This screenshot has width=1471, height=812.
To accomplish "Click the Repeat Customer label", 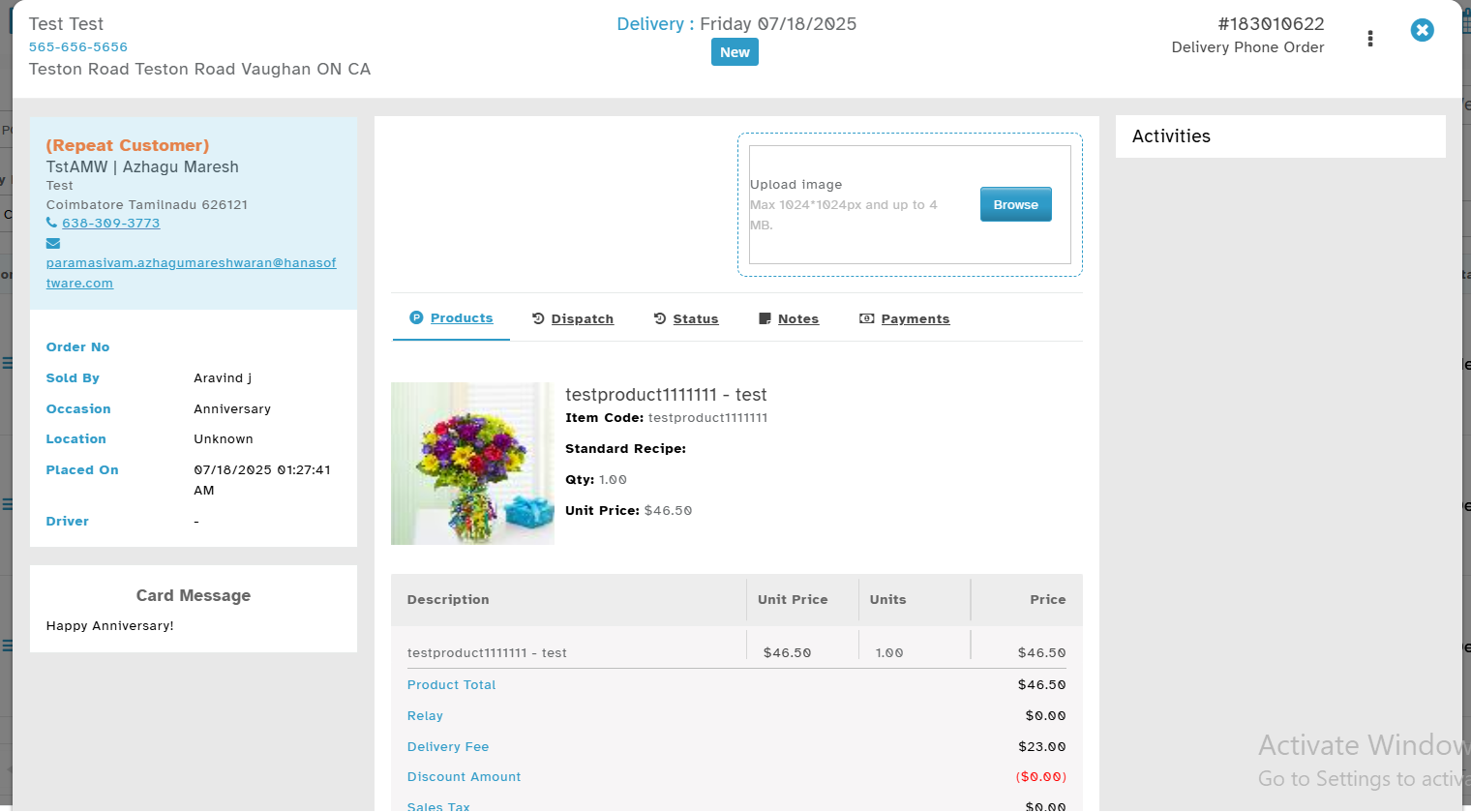I will tap(128, 145).
